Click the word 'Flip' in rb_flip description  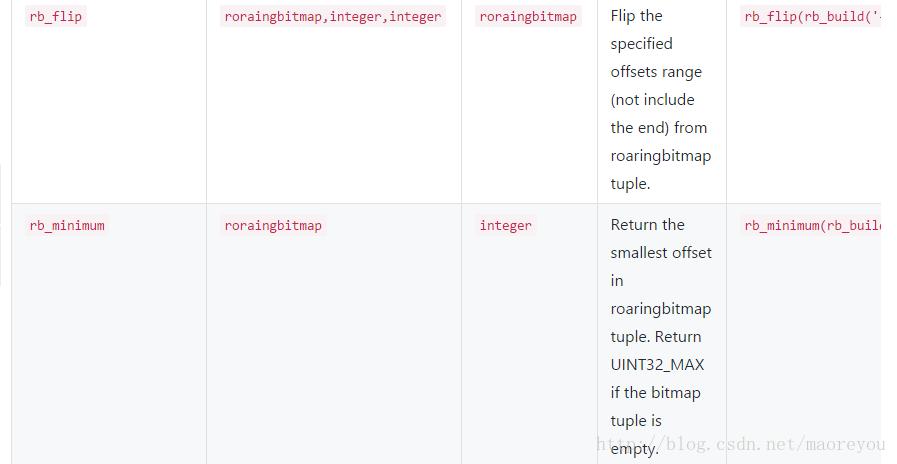click(x=622, y=16)
